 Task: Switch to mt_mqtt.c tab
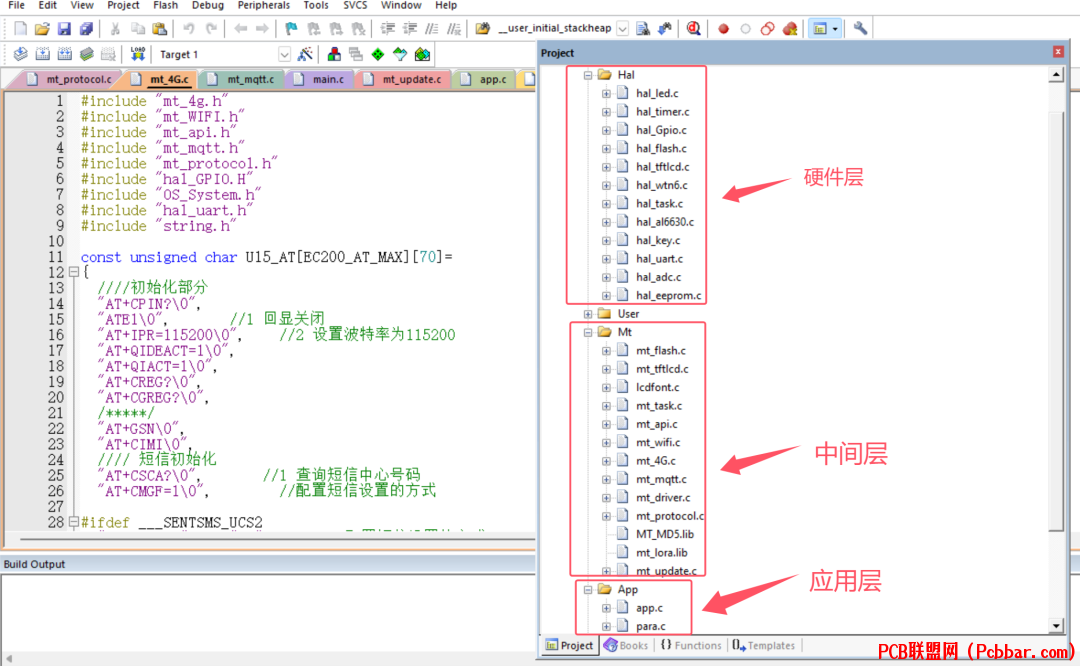pyautogui.click(x=242, y=80)
